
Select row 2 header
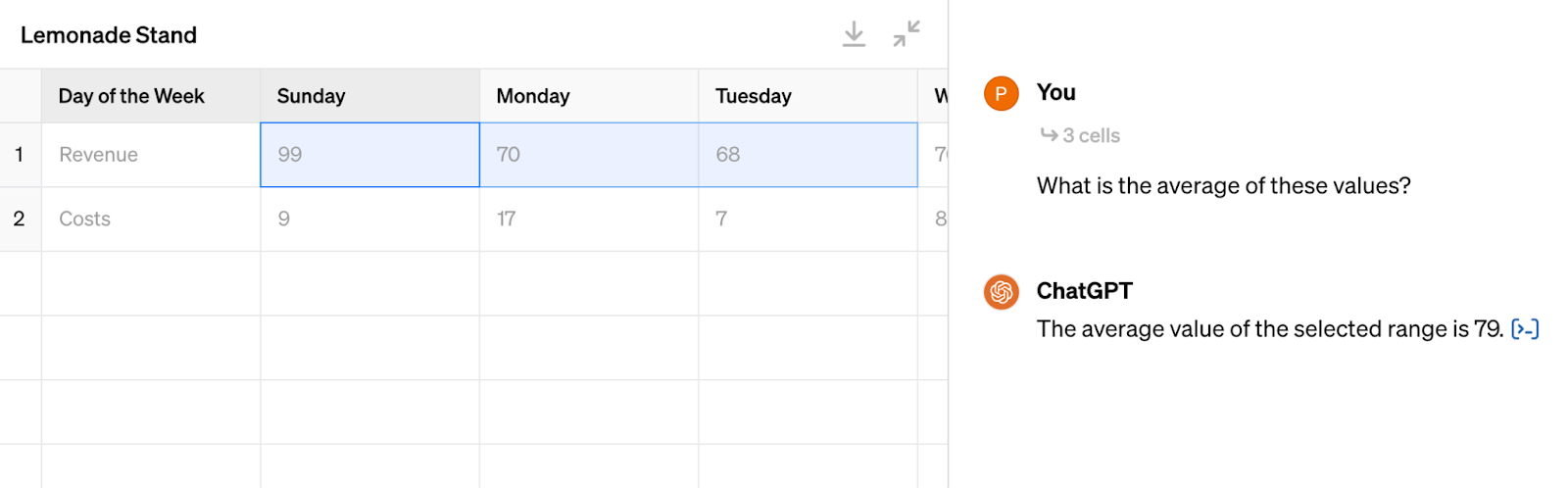tap(21, 220)
